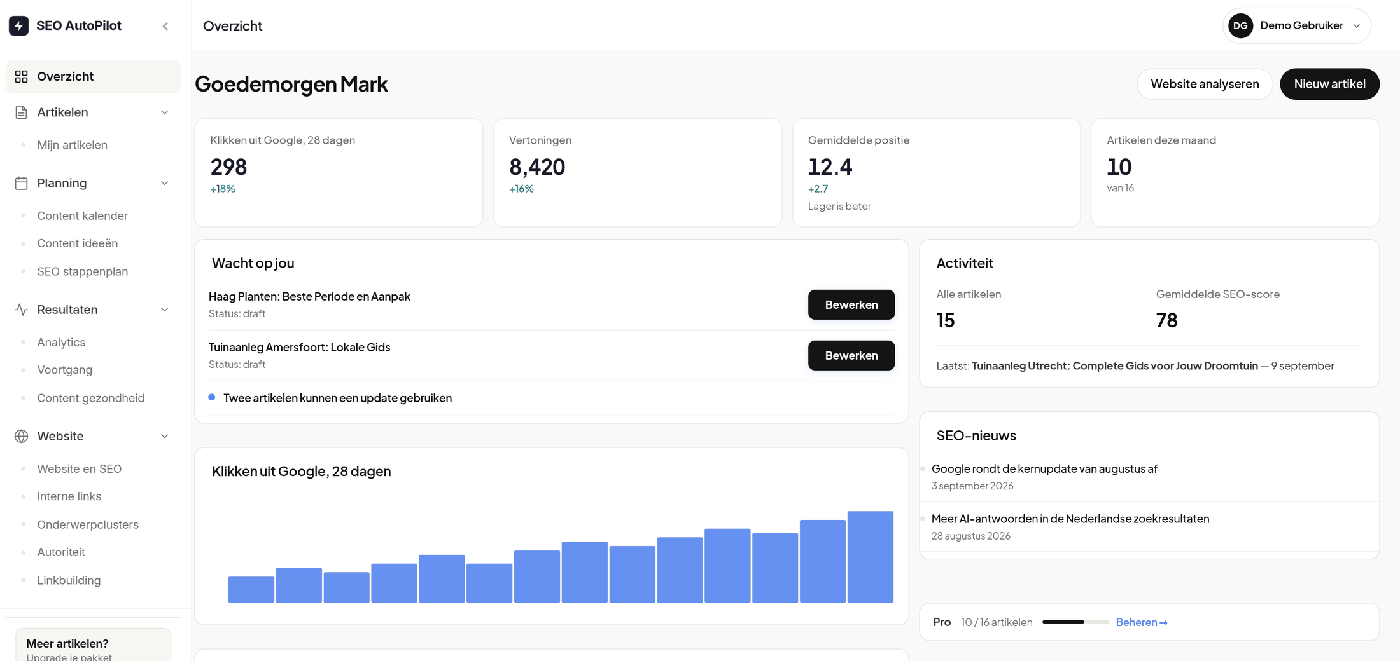Go to Interne links
This screenshot has height=661, width=1400.
pos(69,496)
